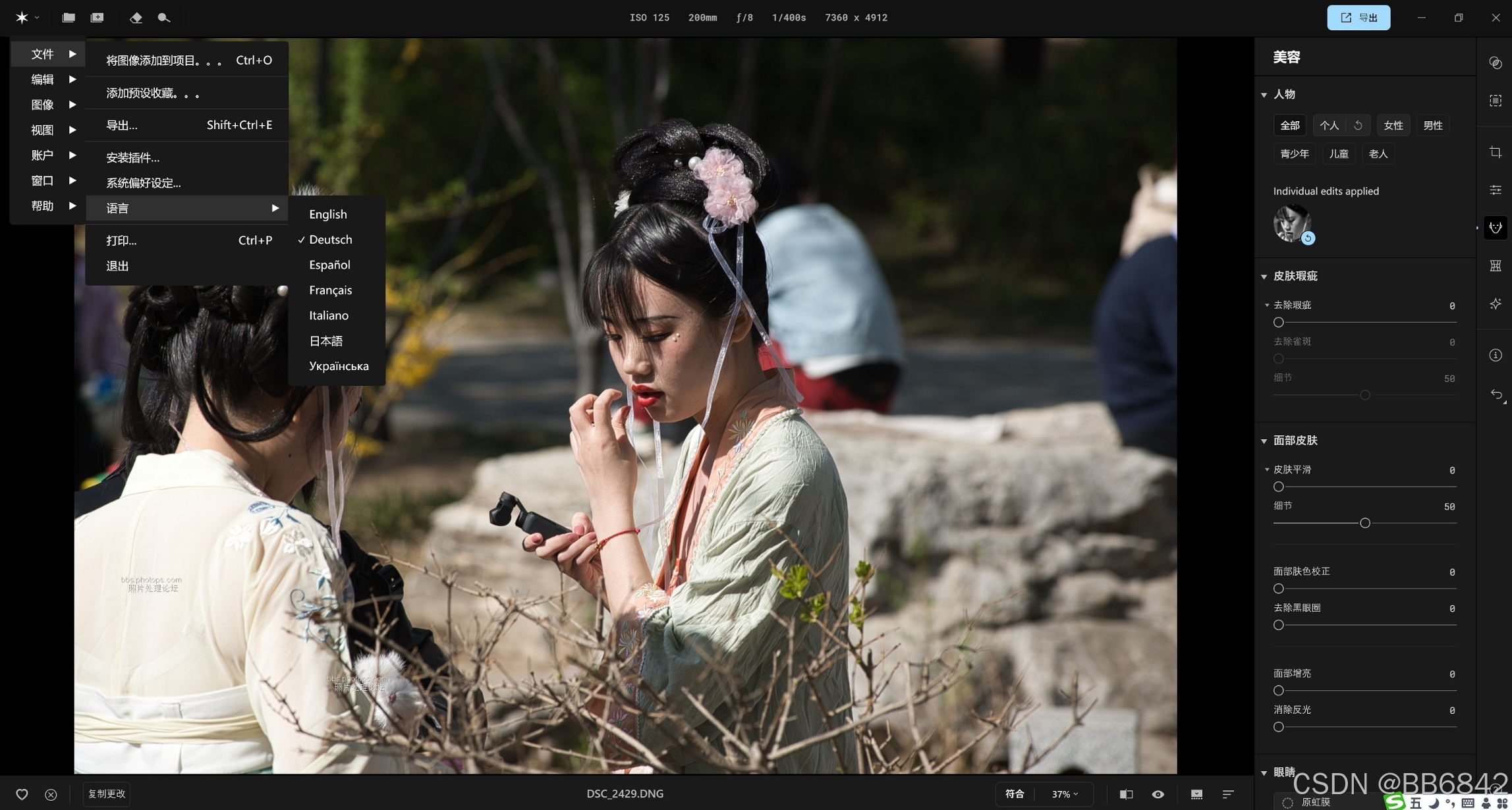This screenshot has width=1512, height=810.
Task: Click the face beauty panel icon
Action: [x=1495, y=228]
